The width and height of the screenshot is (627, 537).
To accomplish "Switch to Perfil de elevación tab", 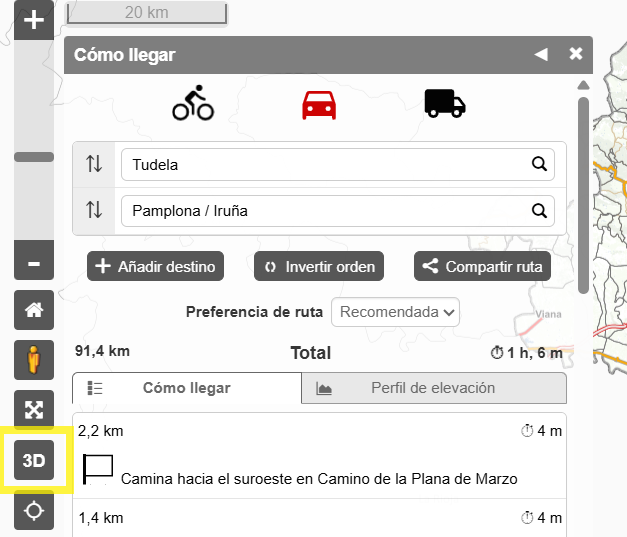I will click(x=434, y=388).
